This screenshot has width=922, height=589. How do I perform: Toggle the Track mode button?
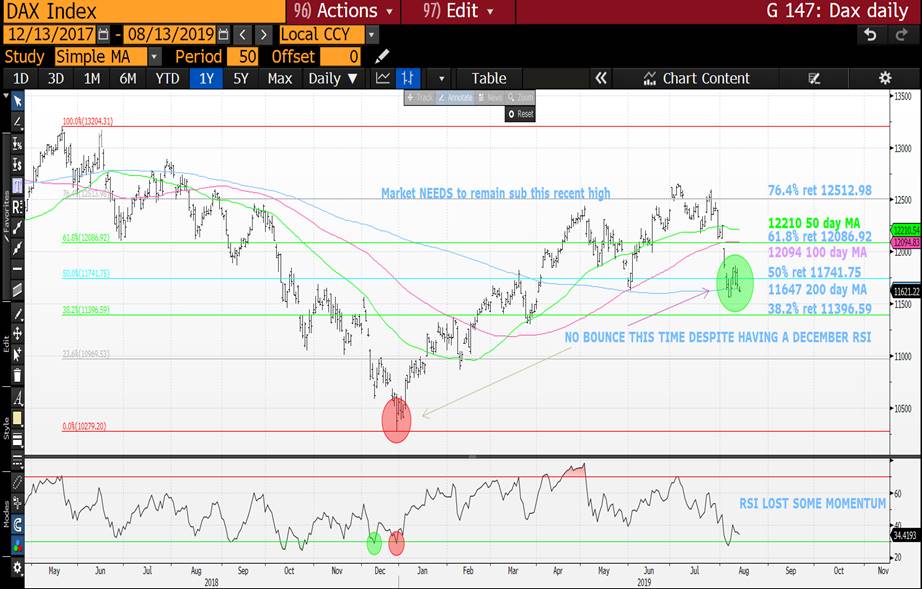pyautogui.click(x=420, y=98)
